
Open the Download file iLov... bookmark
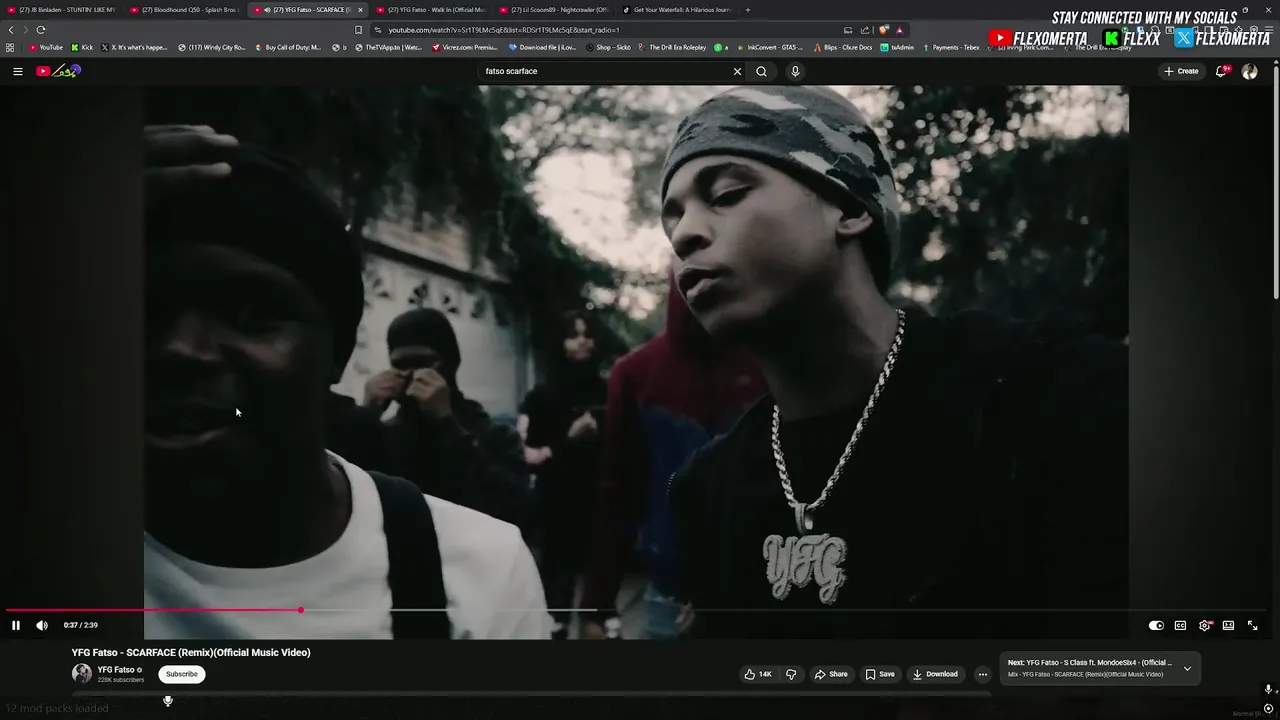[542, 47]
